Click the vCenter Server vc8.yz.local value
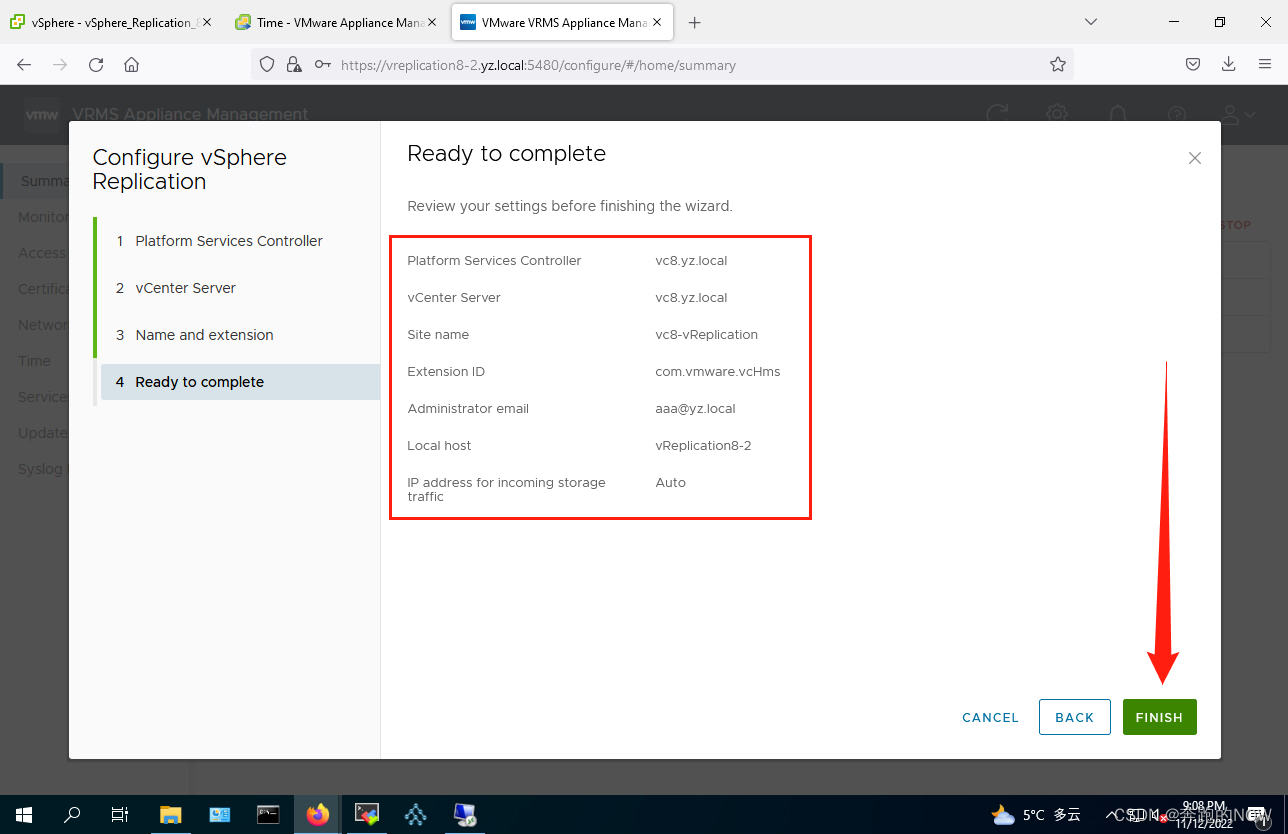Image resolution: width=1288 pixels, height=834 pixels. click(691, 298)
